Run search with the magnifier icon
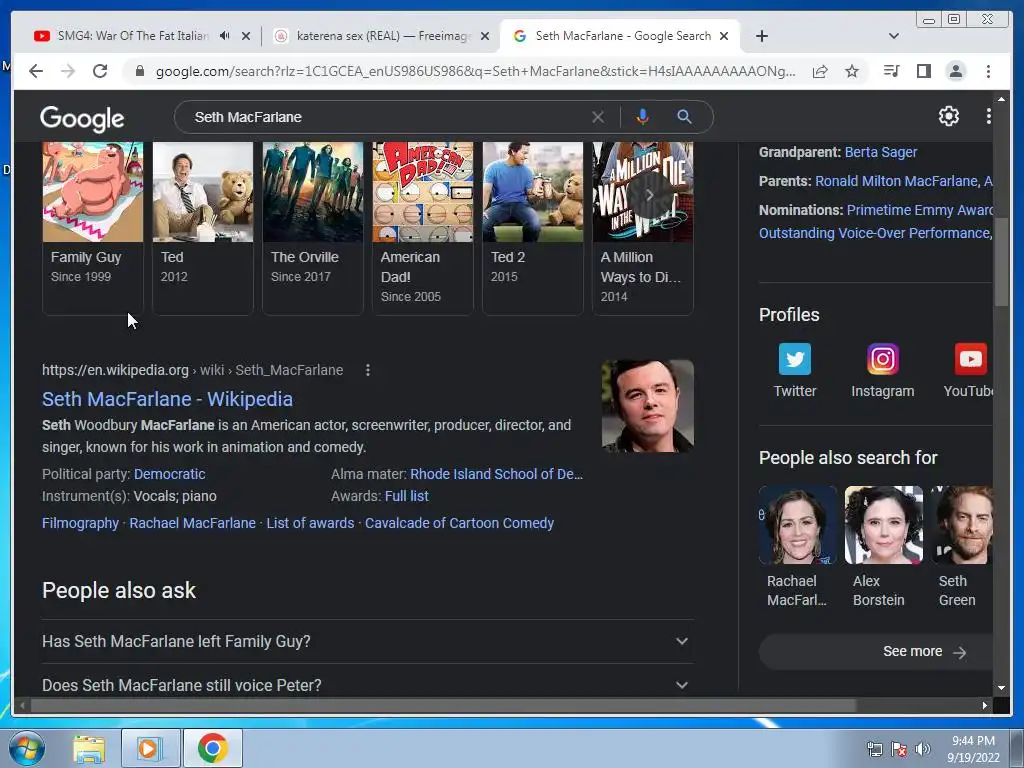Viewport: 1024px width, 768px height. tap(684, 117)
